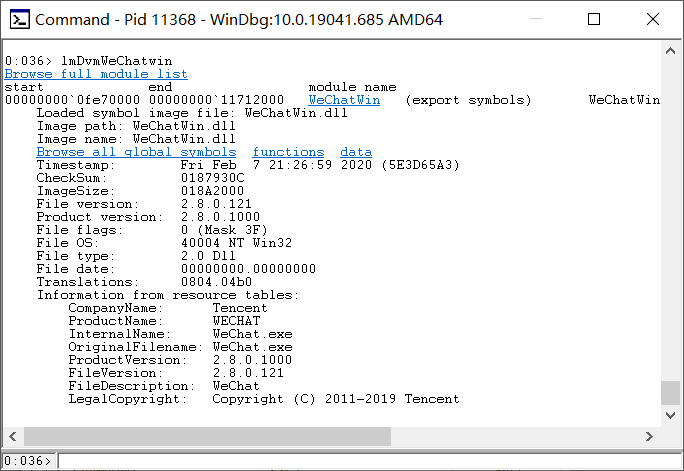Minimize the Command window
This screenshot has width=684, height=471.
[536, 19]
